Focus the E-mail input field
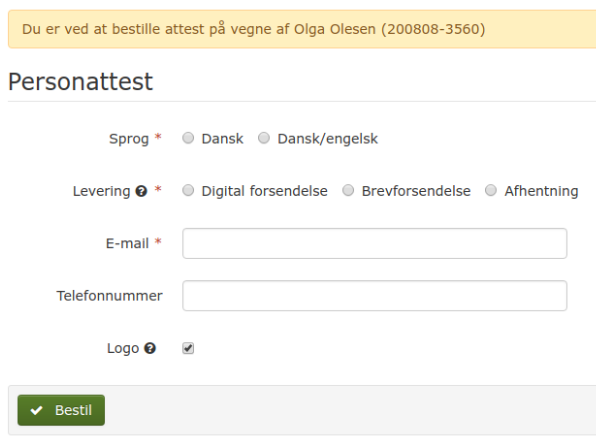 click(375, 244)
